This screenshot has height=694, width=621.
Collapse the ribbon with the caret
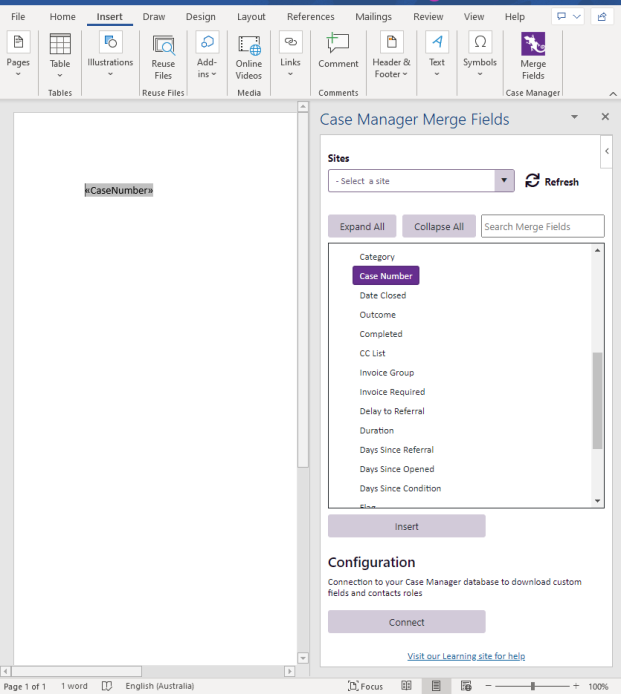[x=613, y=93]
